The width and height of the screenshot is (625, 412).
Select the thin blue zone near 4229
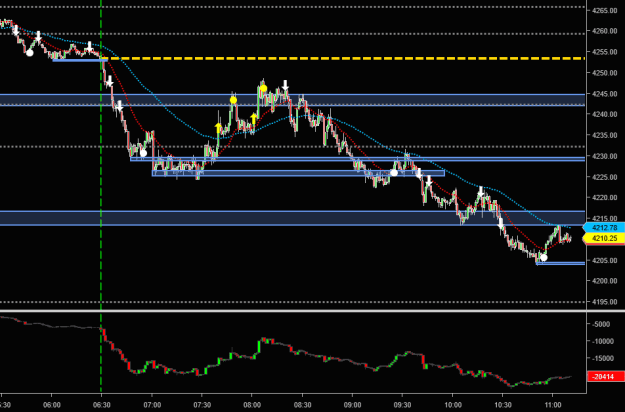coord(358,159)
